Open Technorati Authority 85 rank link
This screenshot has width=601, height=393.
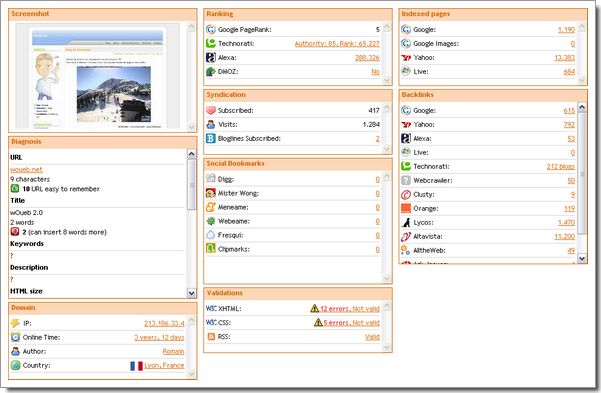point(337,44)
